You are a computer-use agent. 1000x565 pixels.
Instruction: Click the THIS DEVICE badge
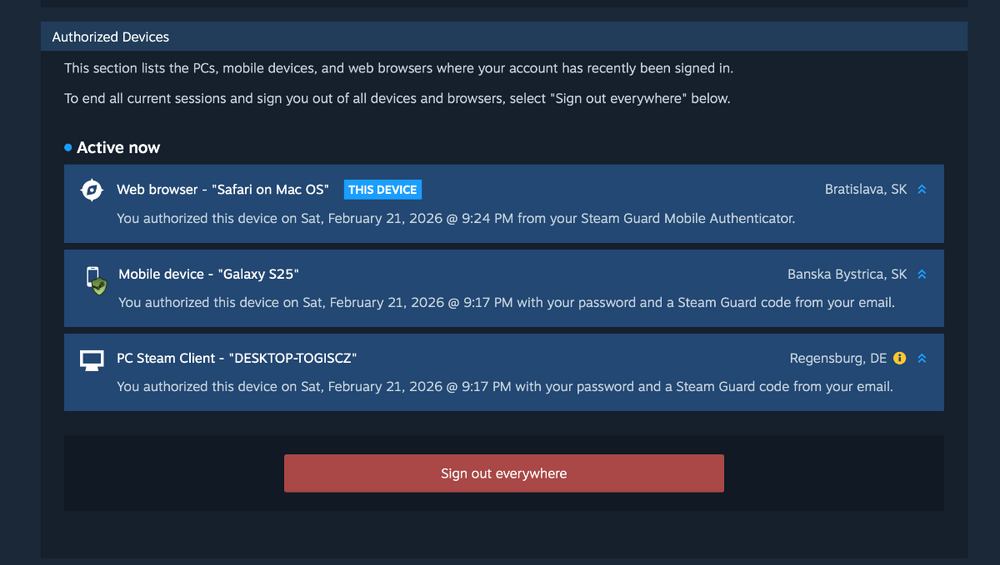[x=383, y=190]
